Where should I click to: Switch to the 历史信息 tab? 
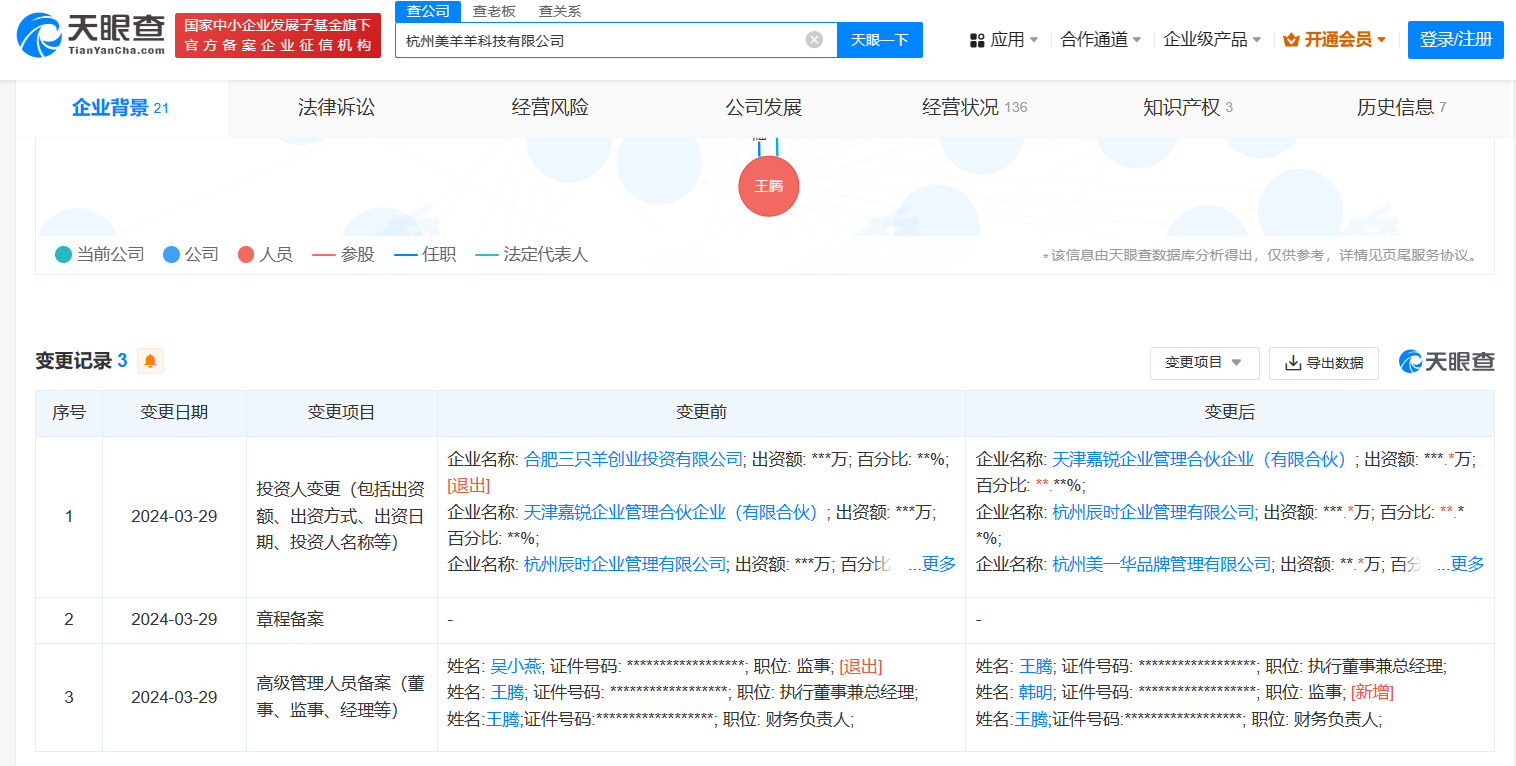click(x=1401, y=108)
